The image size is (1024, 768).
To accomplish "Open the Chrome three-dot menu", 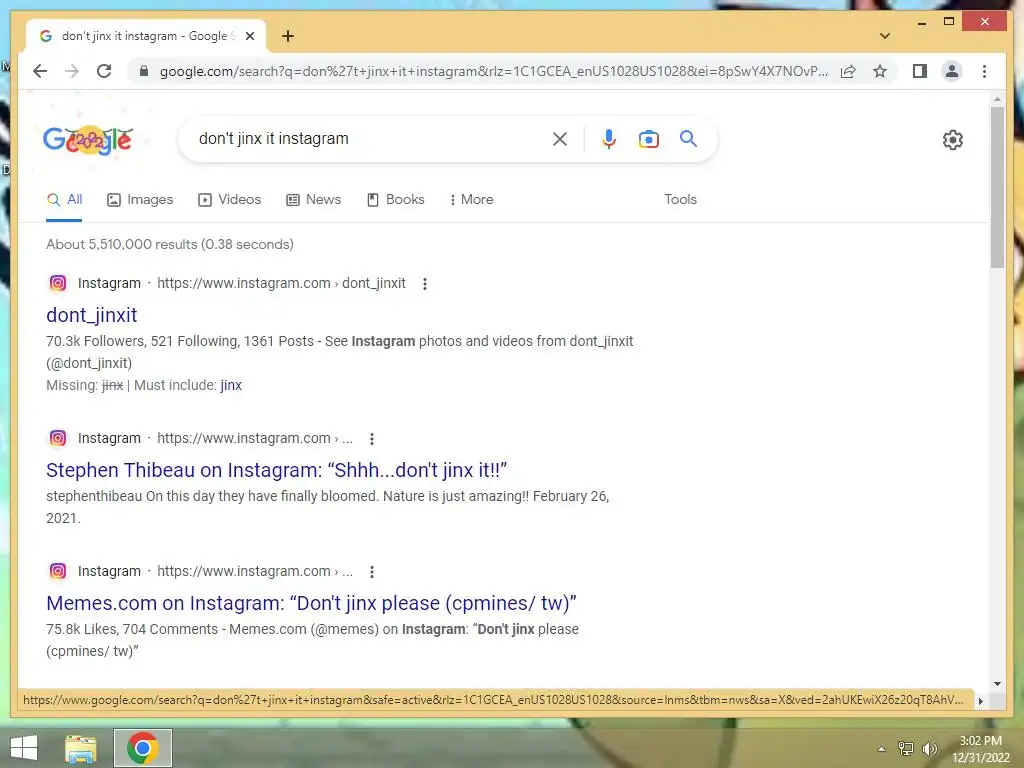I will [984, 71].
